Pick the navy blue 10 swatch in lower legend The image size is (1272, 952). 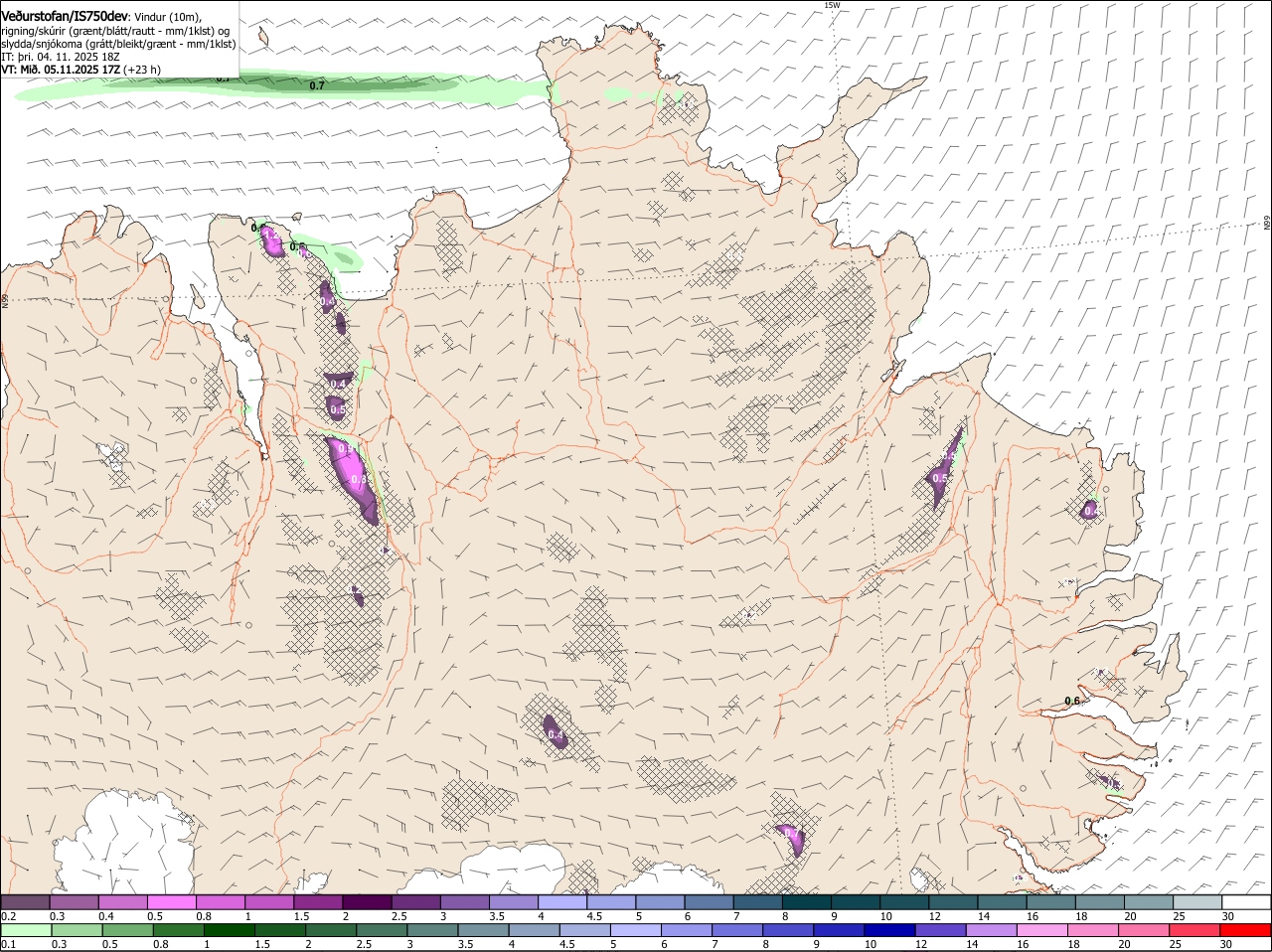(889, 930)
